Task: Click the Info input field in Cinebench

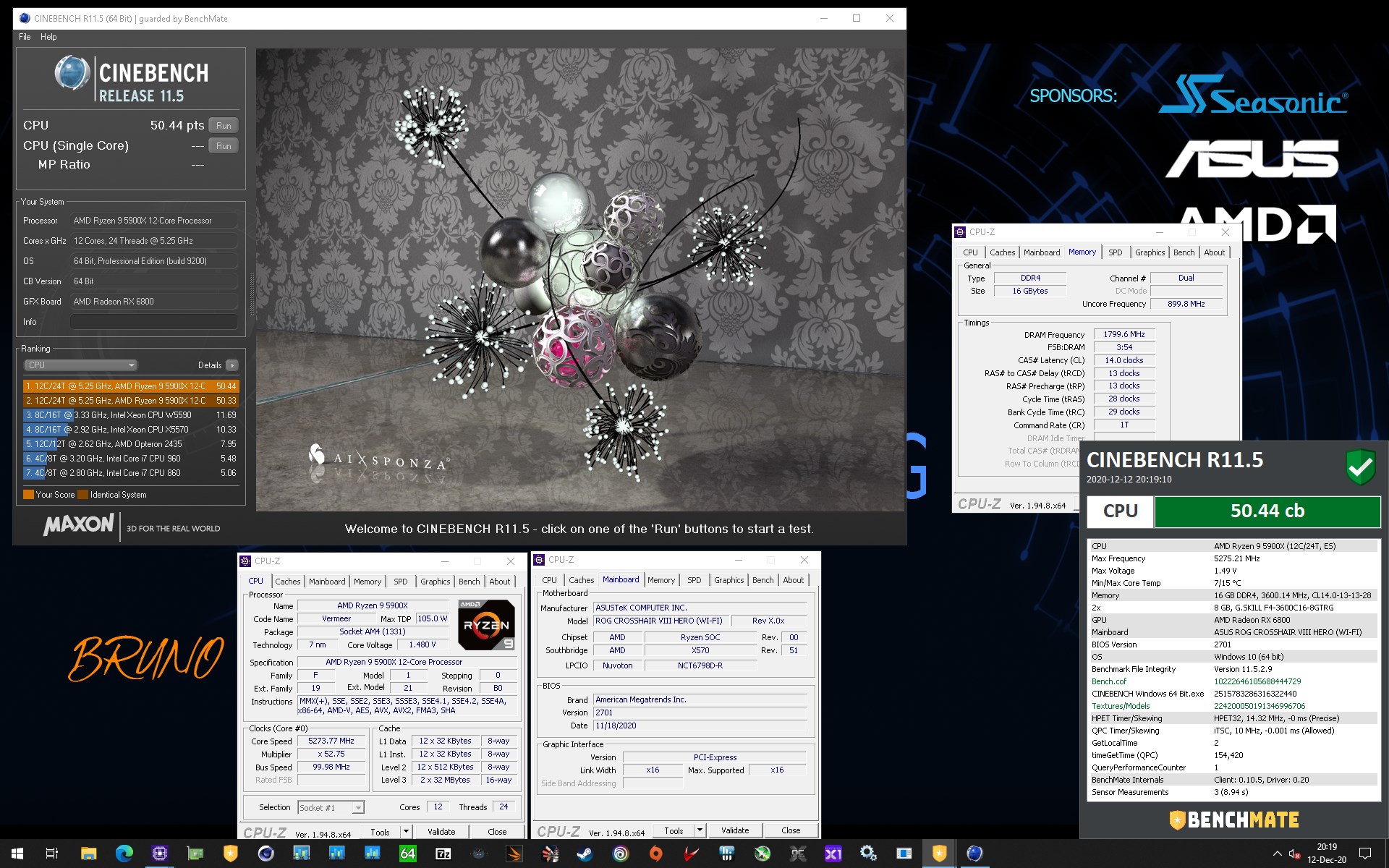Action: pos(154,322)
